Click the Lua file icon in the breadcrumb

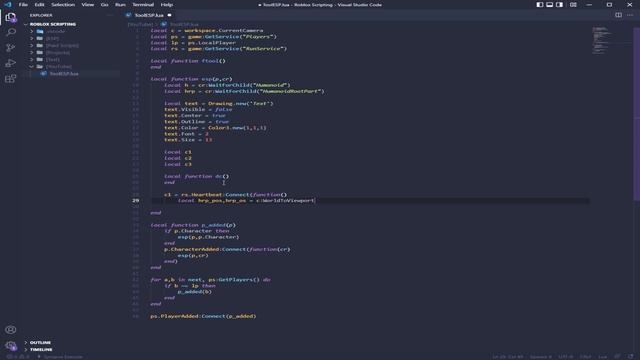164,24
